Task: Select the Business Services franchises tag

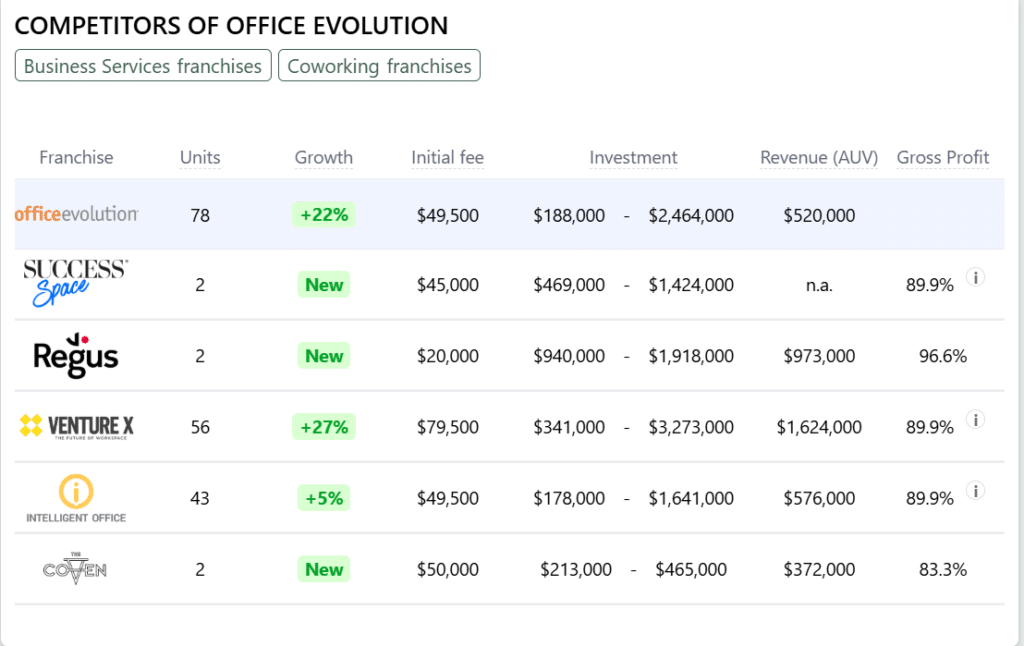Action: (x=143, y=66)
